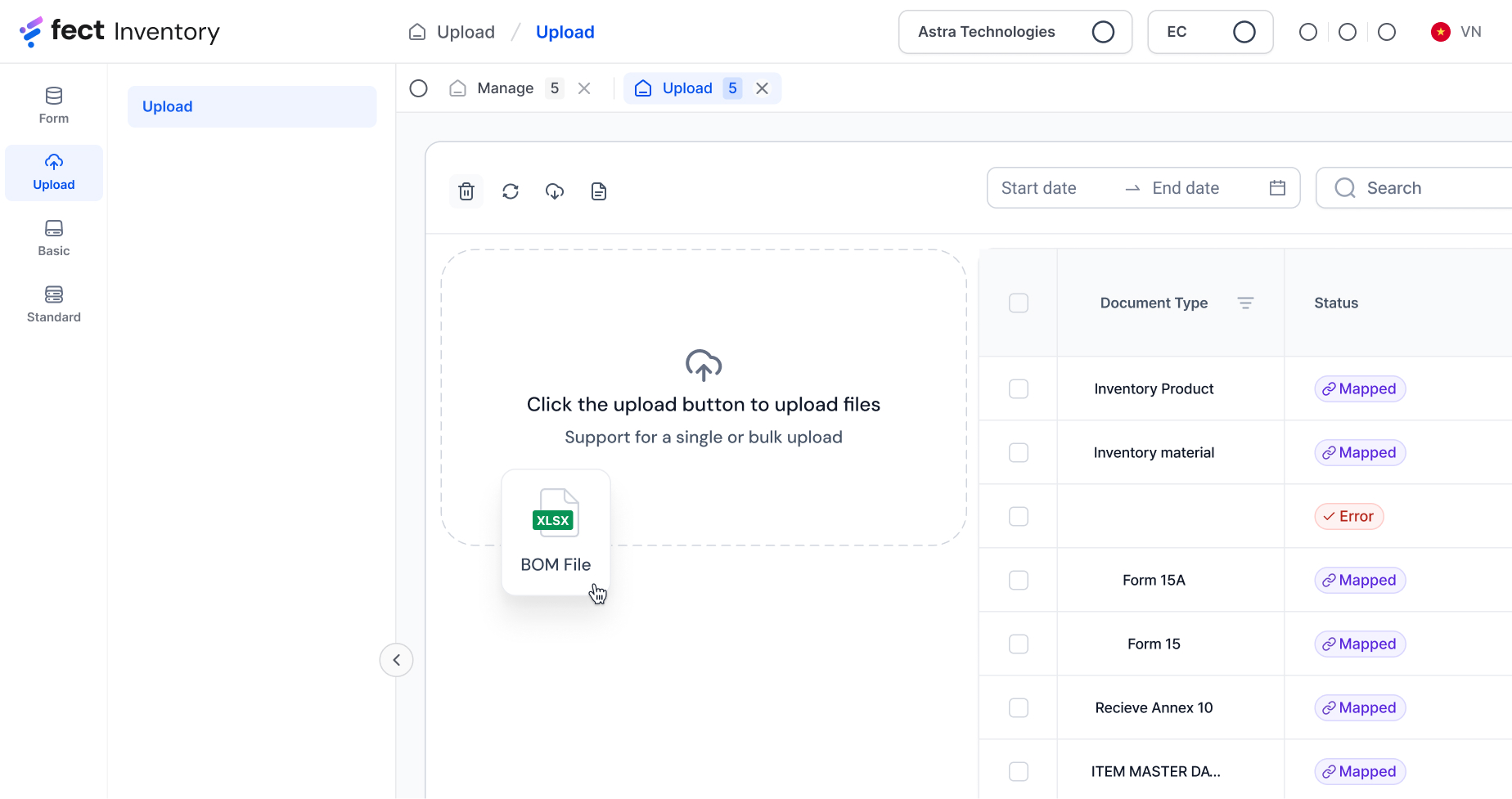Open the Basic section in sidebar
The image size is (1512, 799).
54,238
